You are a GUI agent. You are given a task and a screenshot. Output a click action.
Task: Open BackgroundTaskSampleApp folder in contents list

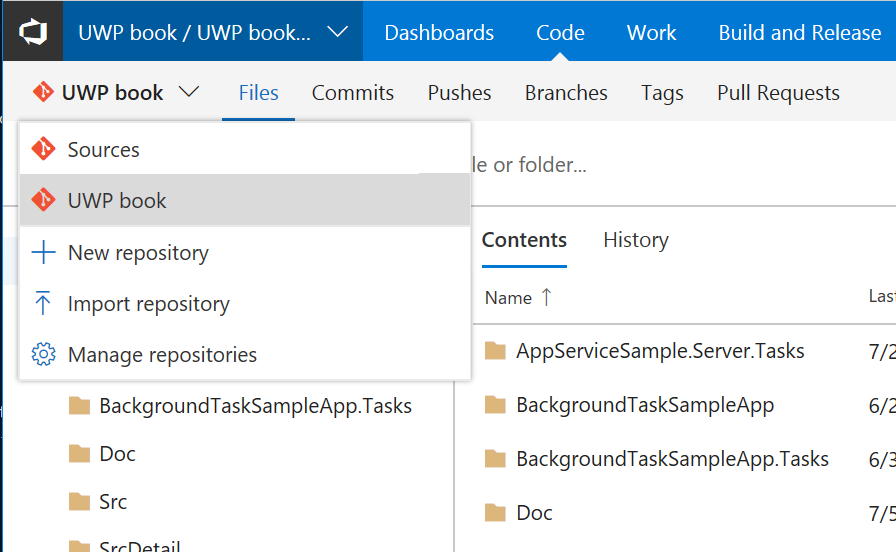click(645, 405)
